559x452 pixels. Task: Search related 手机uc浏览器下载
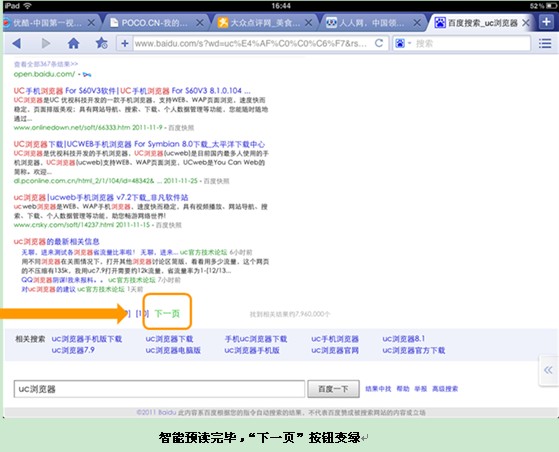(256, 339)
